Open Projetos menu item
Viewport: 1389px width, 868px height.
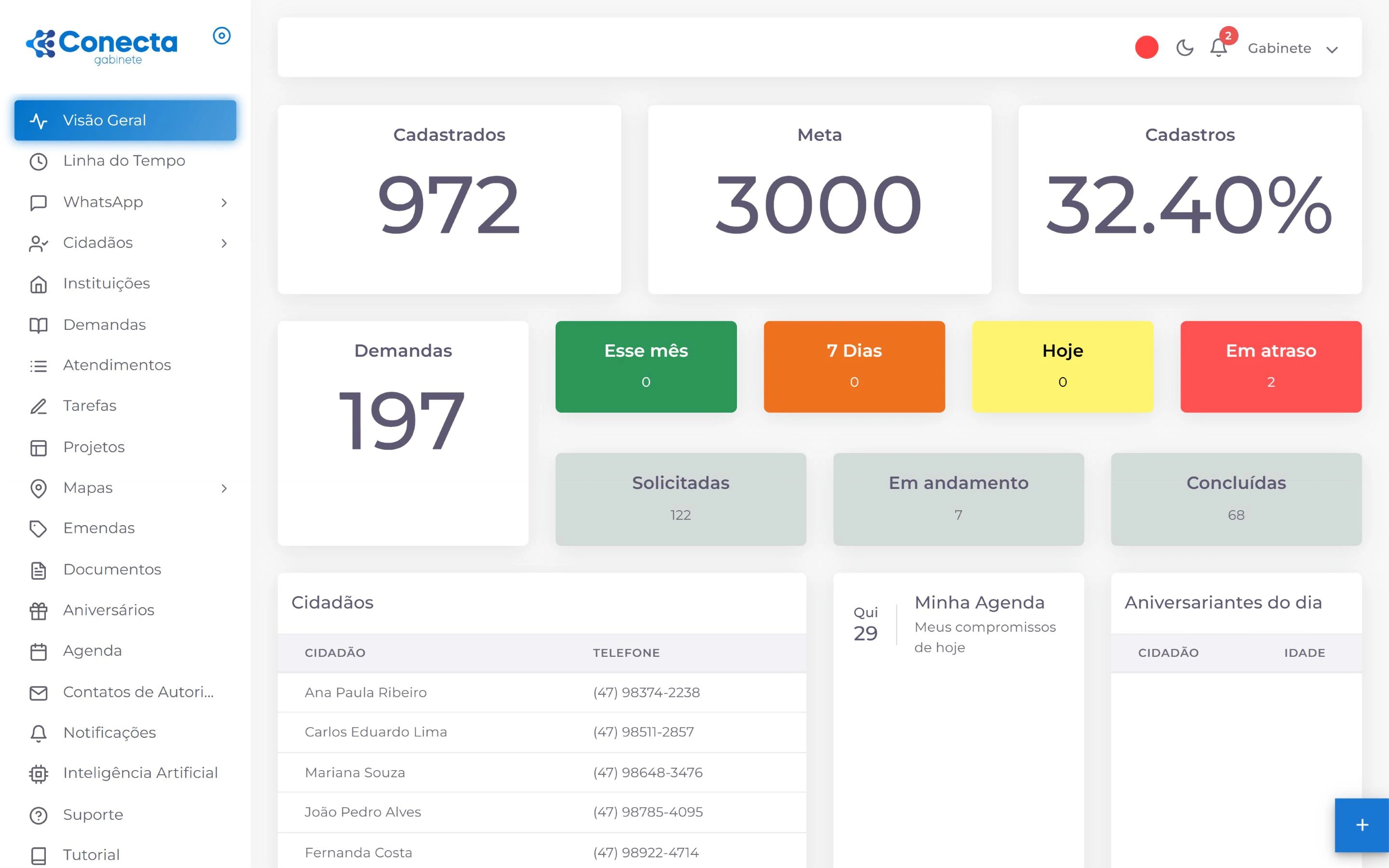(x=125, y=448)
